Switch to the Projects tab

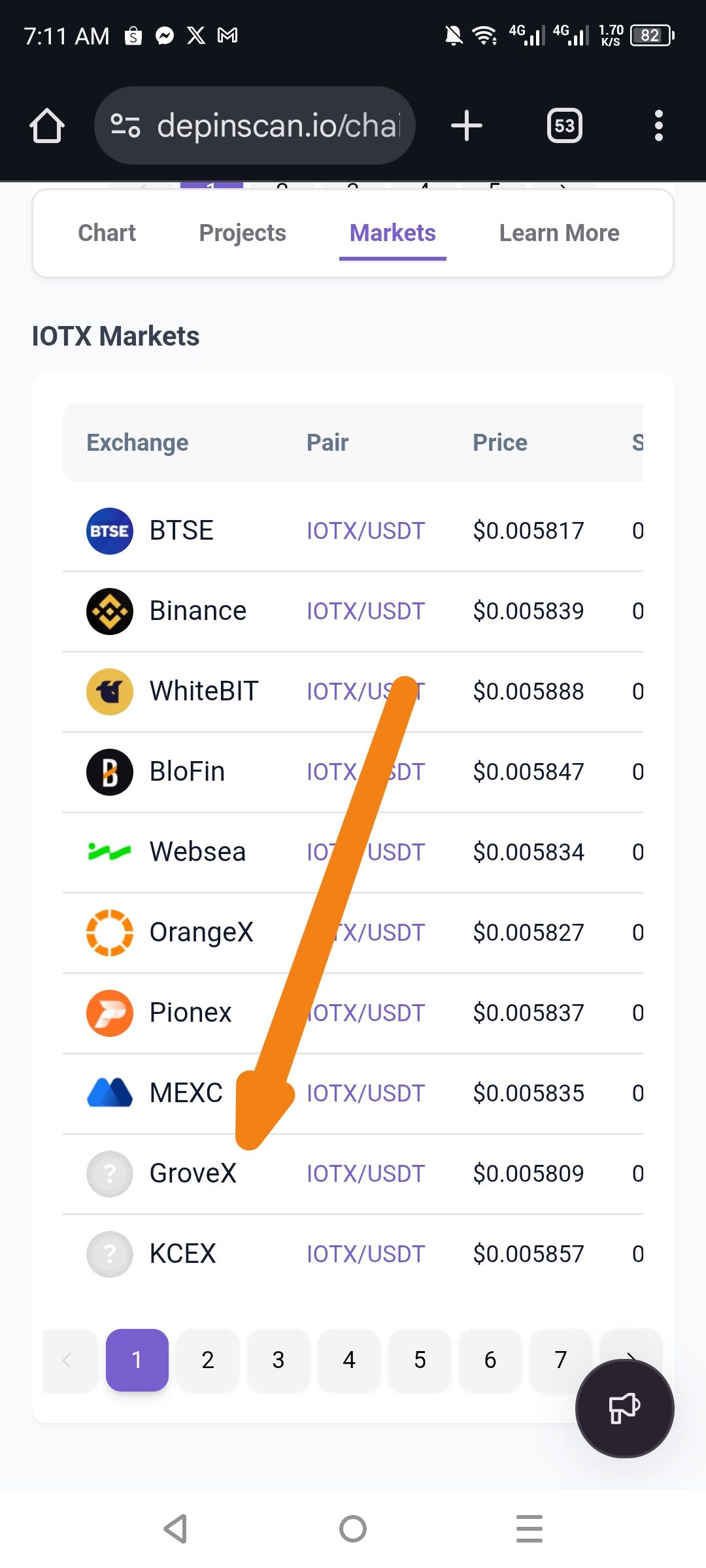tap(243, 233)
